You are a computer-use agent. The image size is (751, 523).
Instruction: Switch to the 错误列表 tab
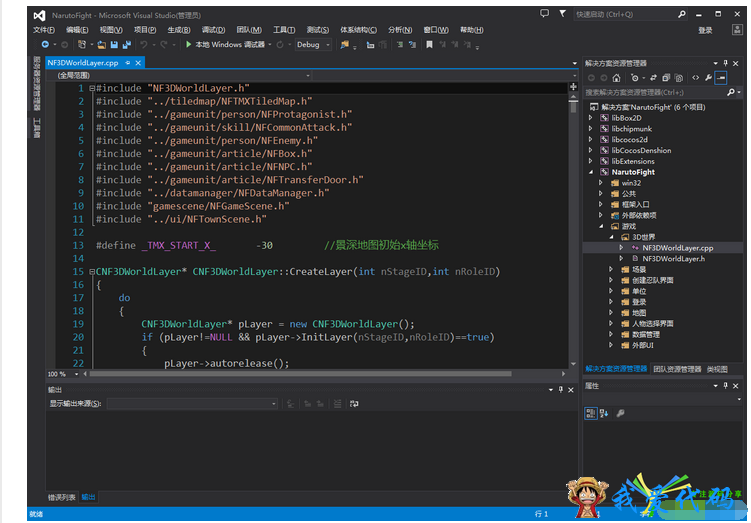61,497
